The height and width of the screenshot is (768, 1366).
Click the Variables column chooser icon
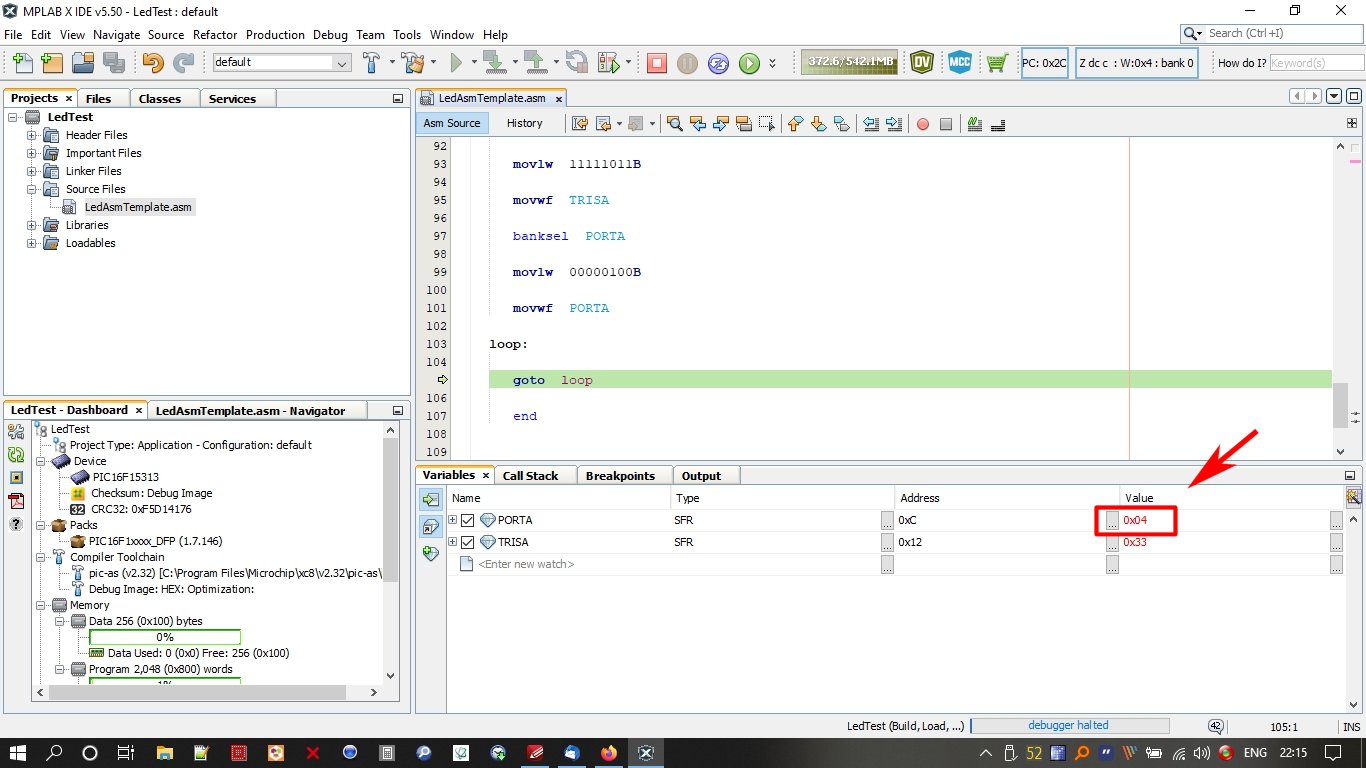tap(1353, 497)
